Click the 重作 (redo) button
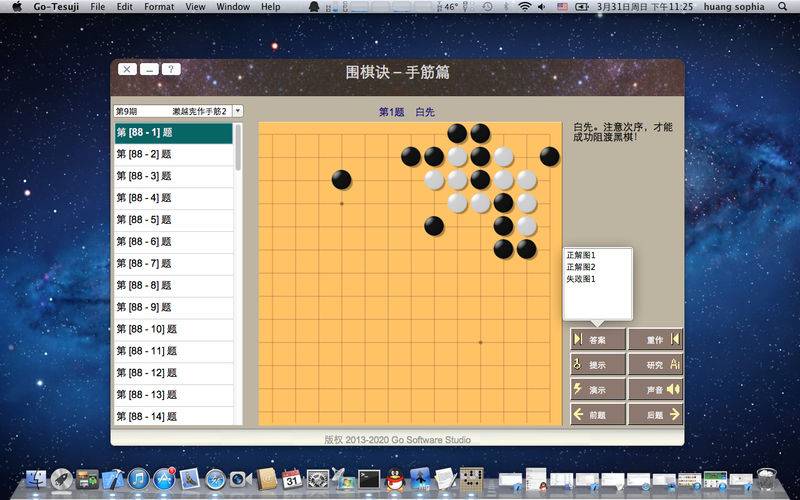Screen dimensions: 800x500 [x=655, y=339]
